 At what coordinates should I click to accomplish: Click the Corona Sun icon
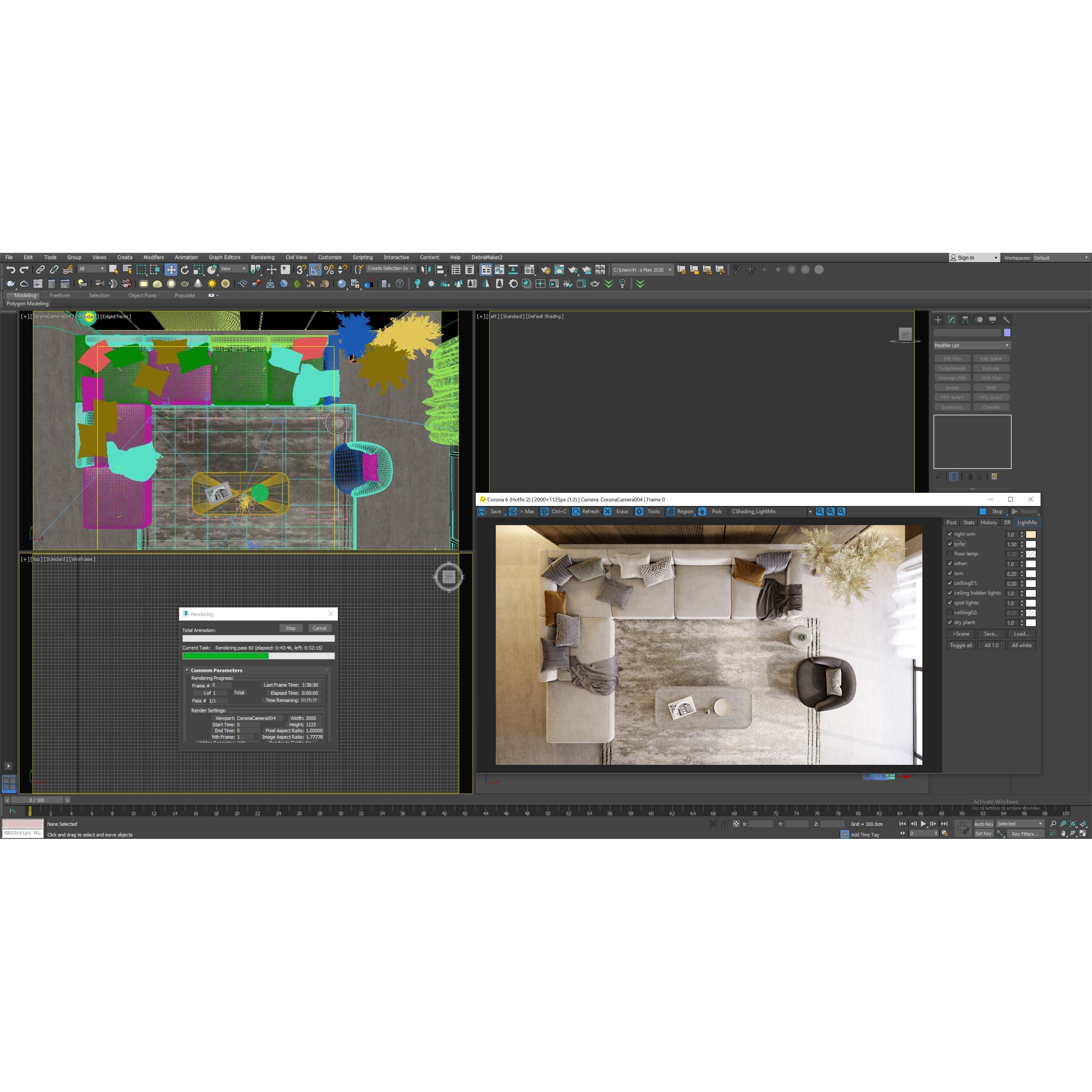[212, 284]
